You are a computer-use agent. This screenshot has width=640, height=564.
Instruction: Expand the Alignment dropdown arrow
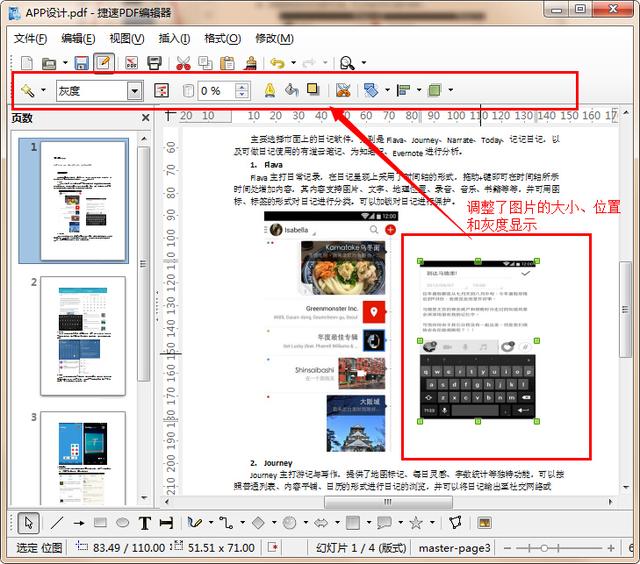point(419,90)
